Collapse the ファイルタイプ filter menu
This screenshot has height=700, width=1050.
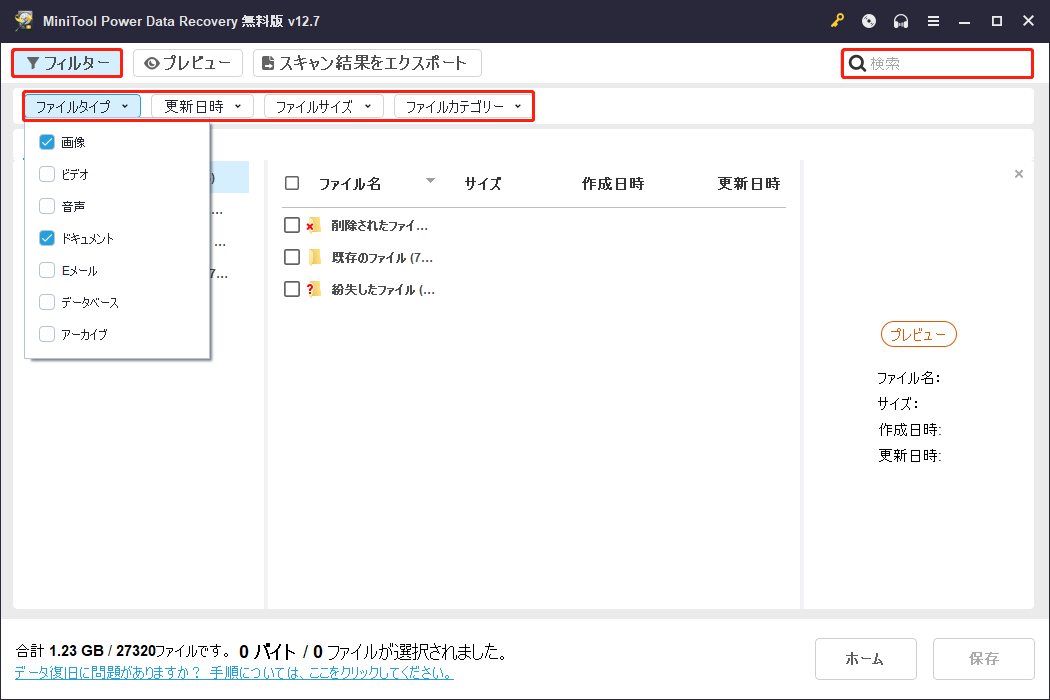tap(81, 106)
